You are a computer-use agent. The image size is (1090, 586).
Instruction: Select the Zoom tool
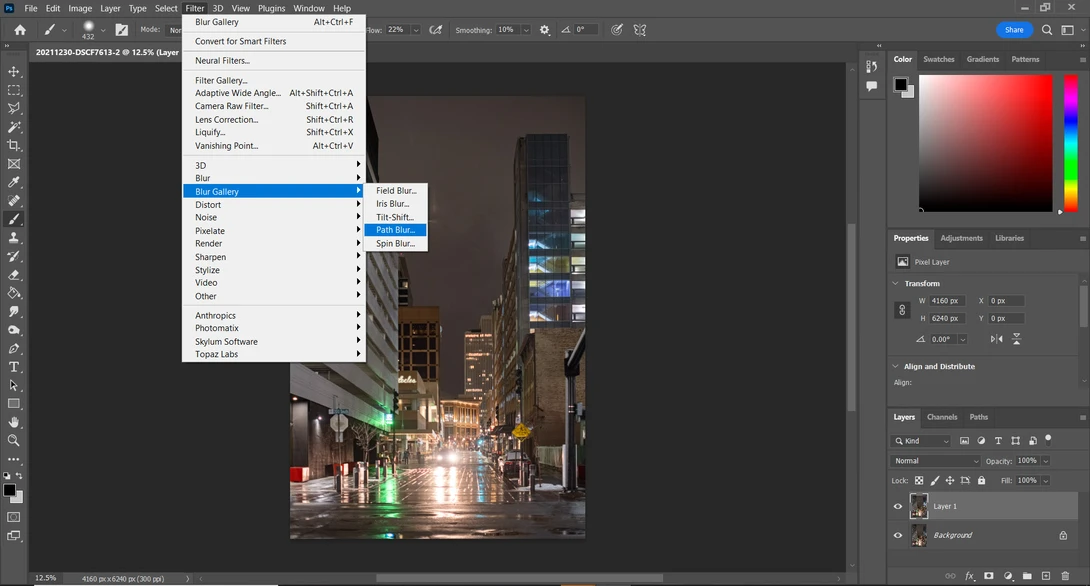point(13,441)
